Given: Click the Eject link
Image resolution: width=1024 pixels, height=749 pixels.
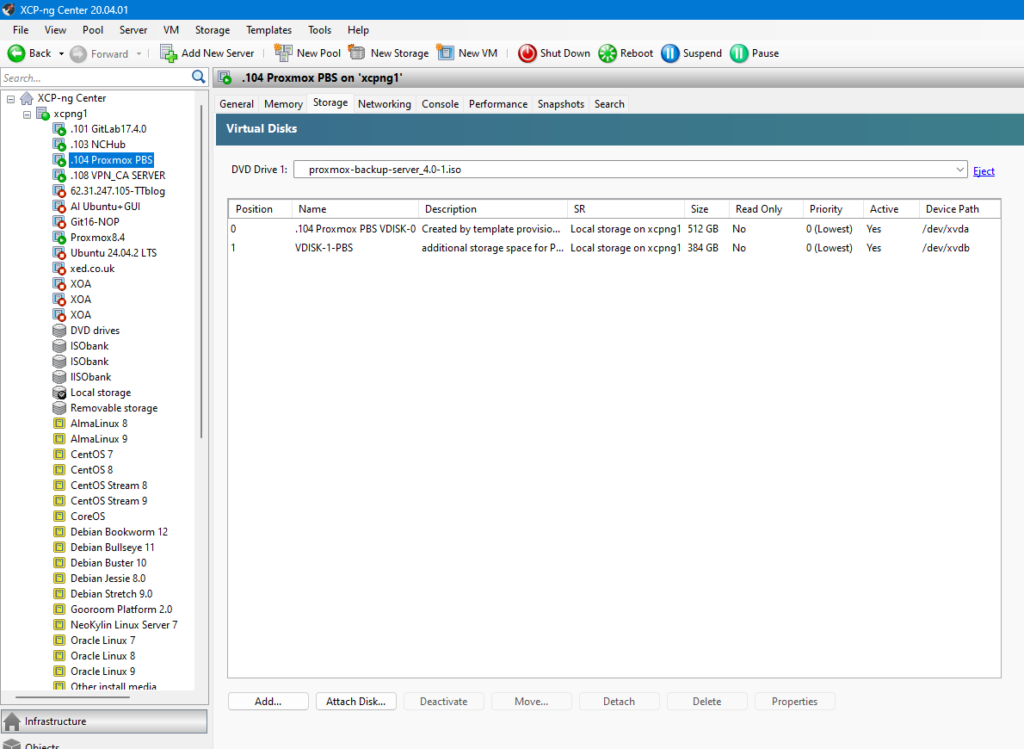Looking at the screenshot, I should point(984,171).
